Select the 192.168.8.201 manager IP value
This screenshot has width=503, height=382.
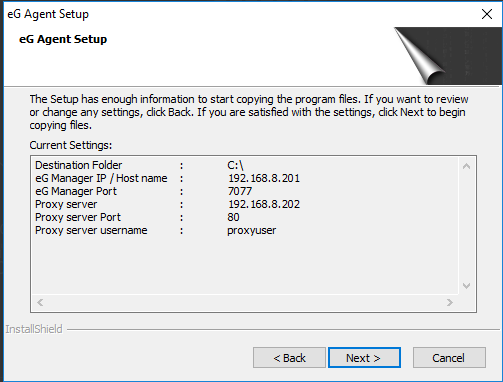(x=264, y=178)
